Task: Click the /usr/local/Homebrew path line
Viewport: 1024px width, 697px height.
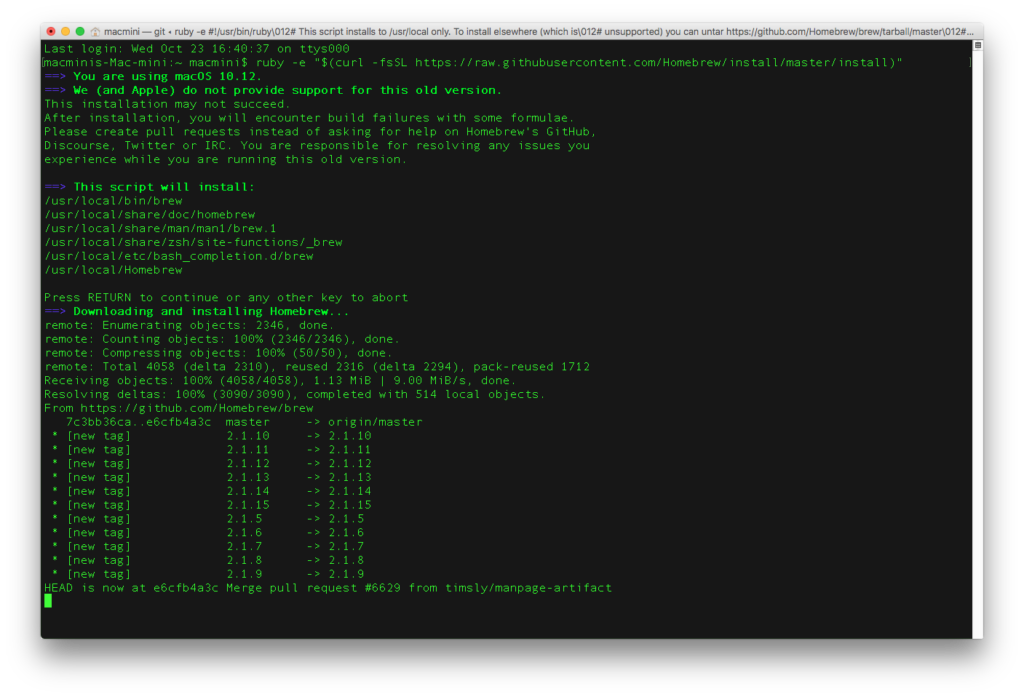Action: tap(113, 270)
